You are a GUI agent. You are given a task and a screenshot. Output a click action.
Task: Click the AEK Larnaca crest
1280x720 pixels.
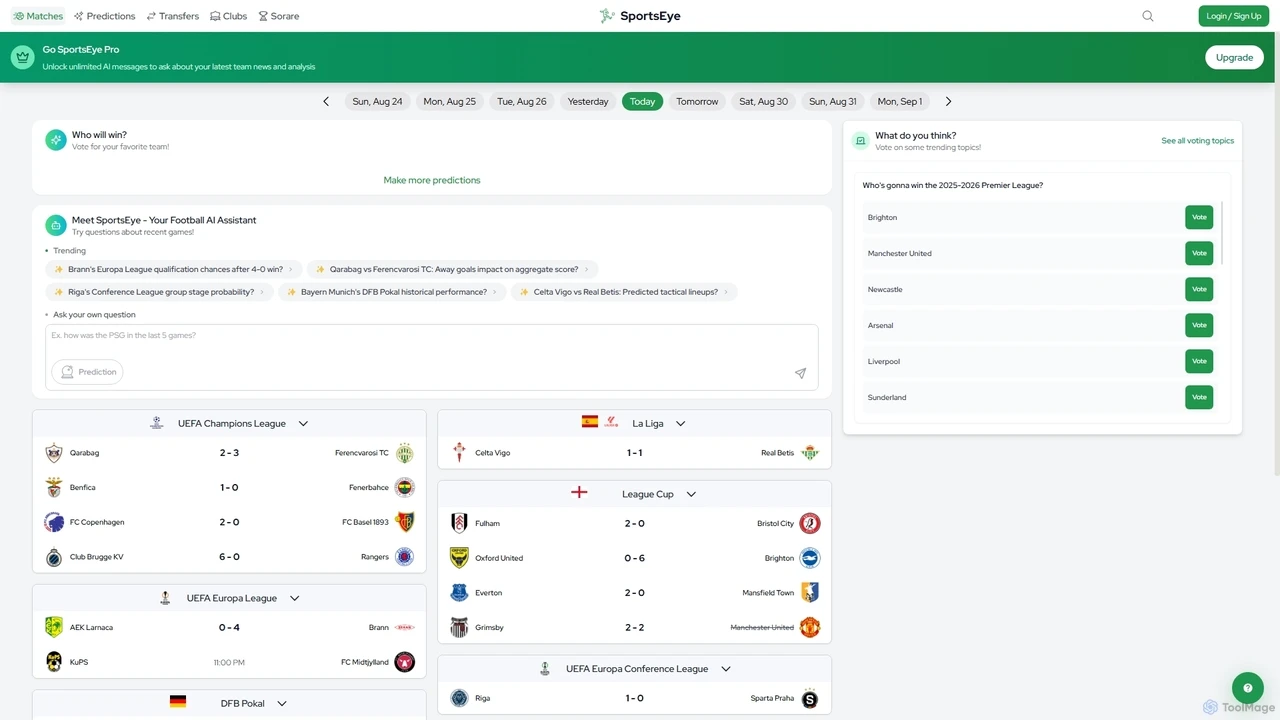54,627
